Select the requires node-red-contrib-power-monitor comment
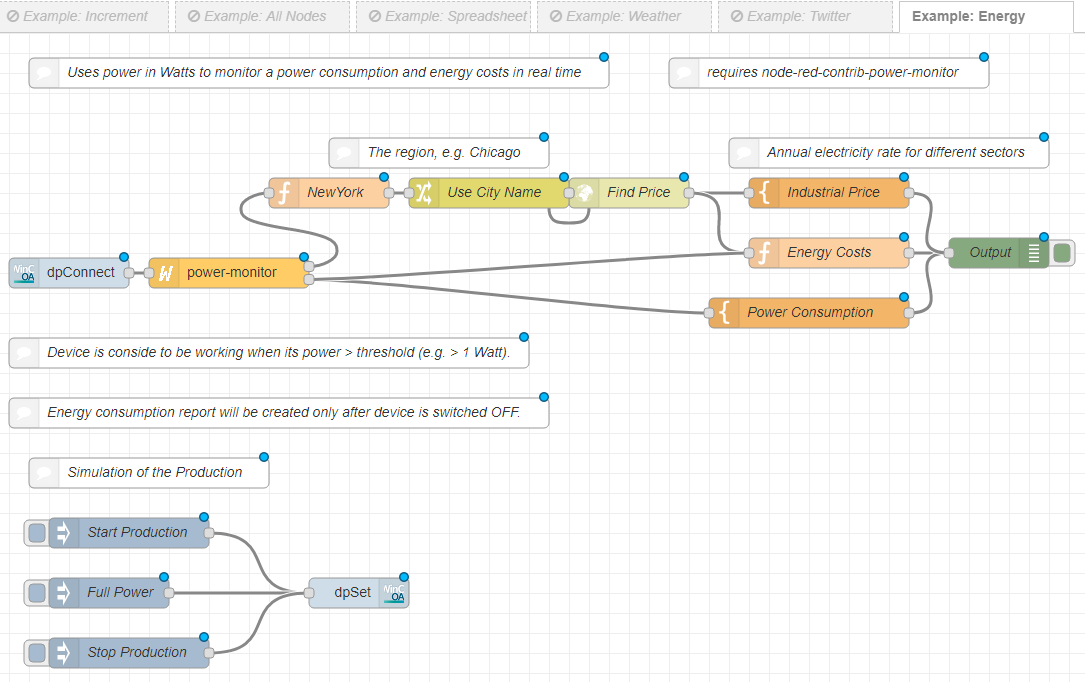This screenshot has width=1085, height=682. (x=832, y=72)
